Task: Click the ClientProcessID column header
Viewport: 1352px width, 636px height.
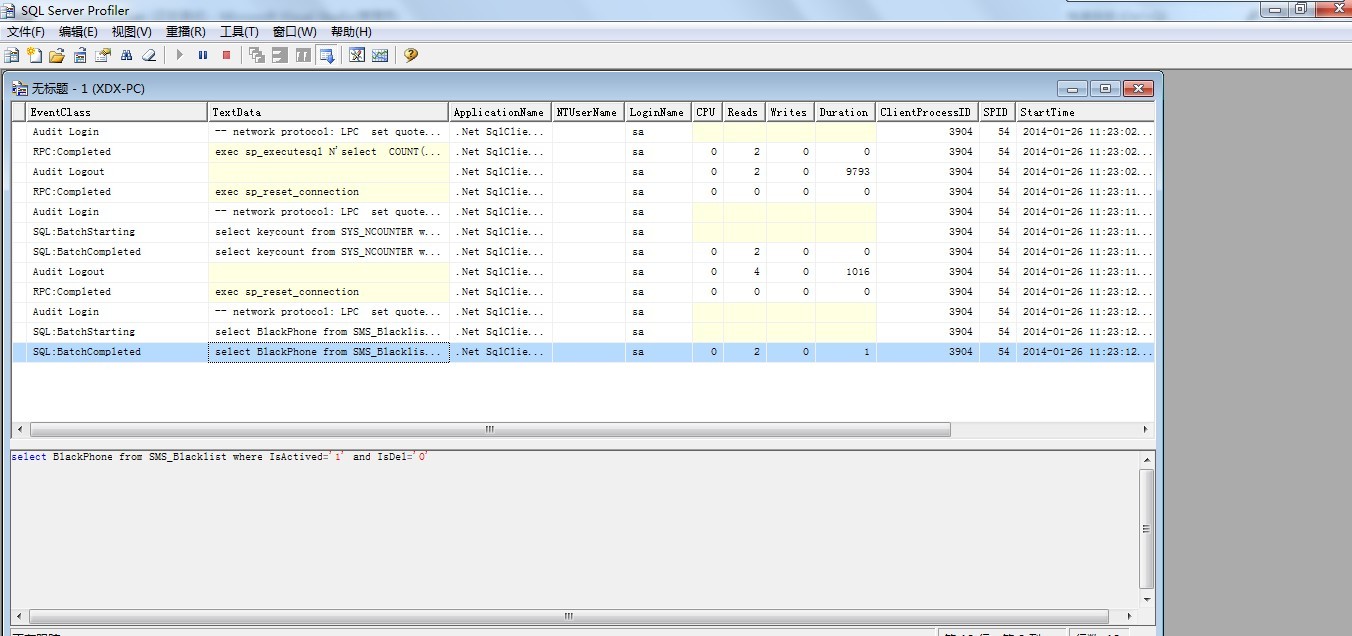Action: (x=927, y=112)
